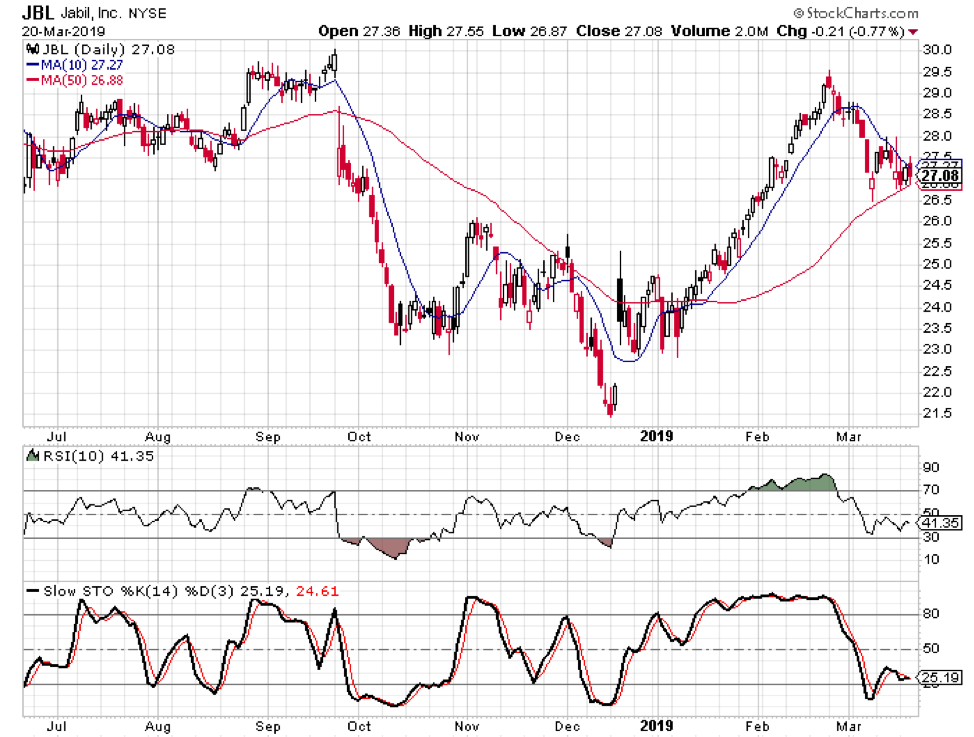Viewport: 974px width, 737px height.
Task: Click the 'JBL (Daily) 27.08' legend text
Action: (x=108, y=49)
